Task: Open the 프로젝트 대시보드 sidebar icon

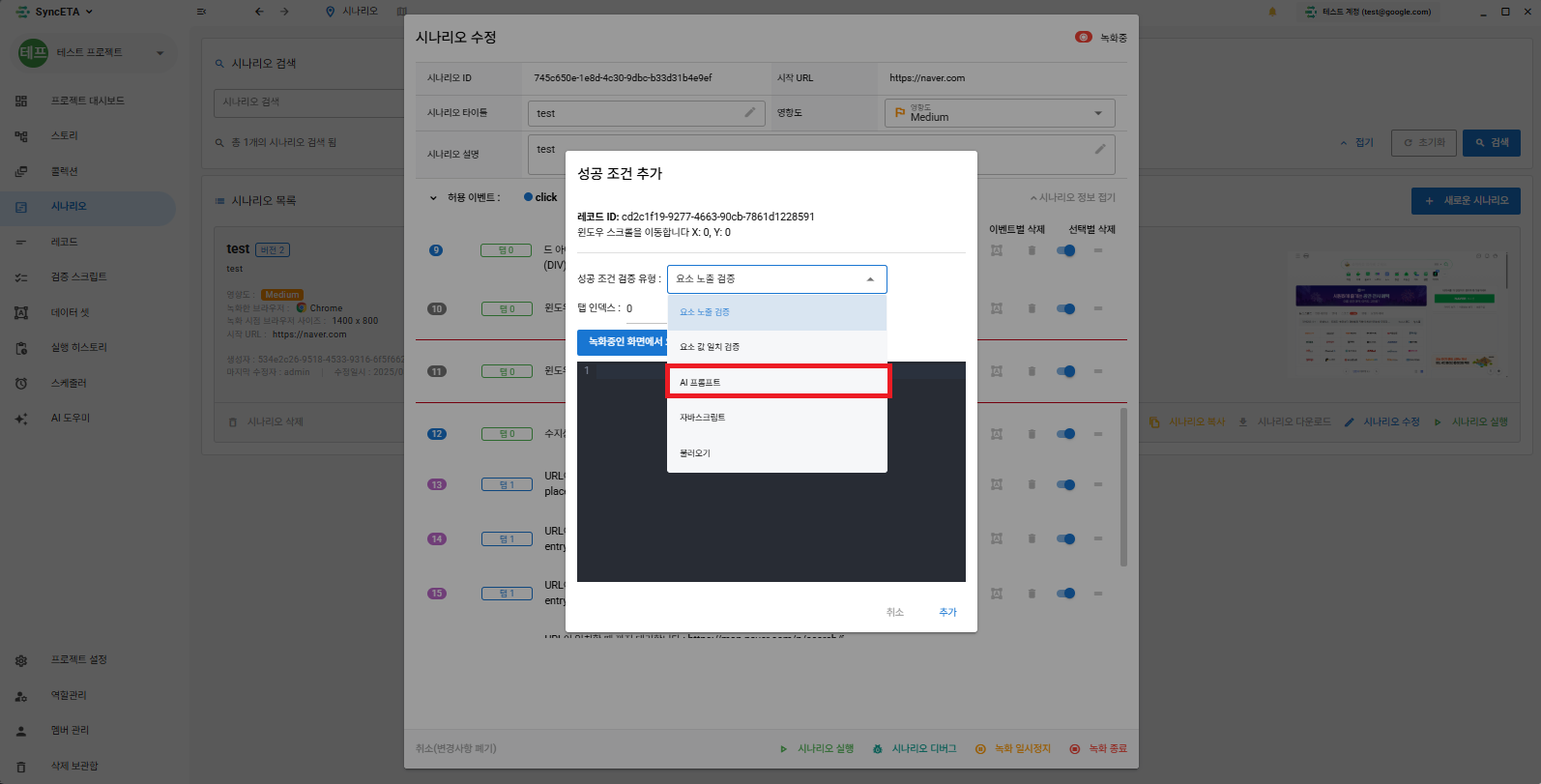Action: point(21,101)
